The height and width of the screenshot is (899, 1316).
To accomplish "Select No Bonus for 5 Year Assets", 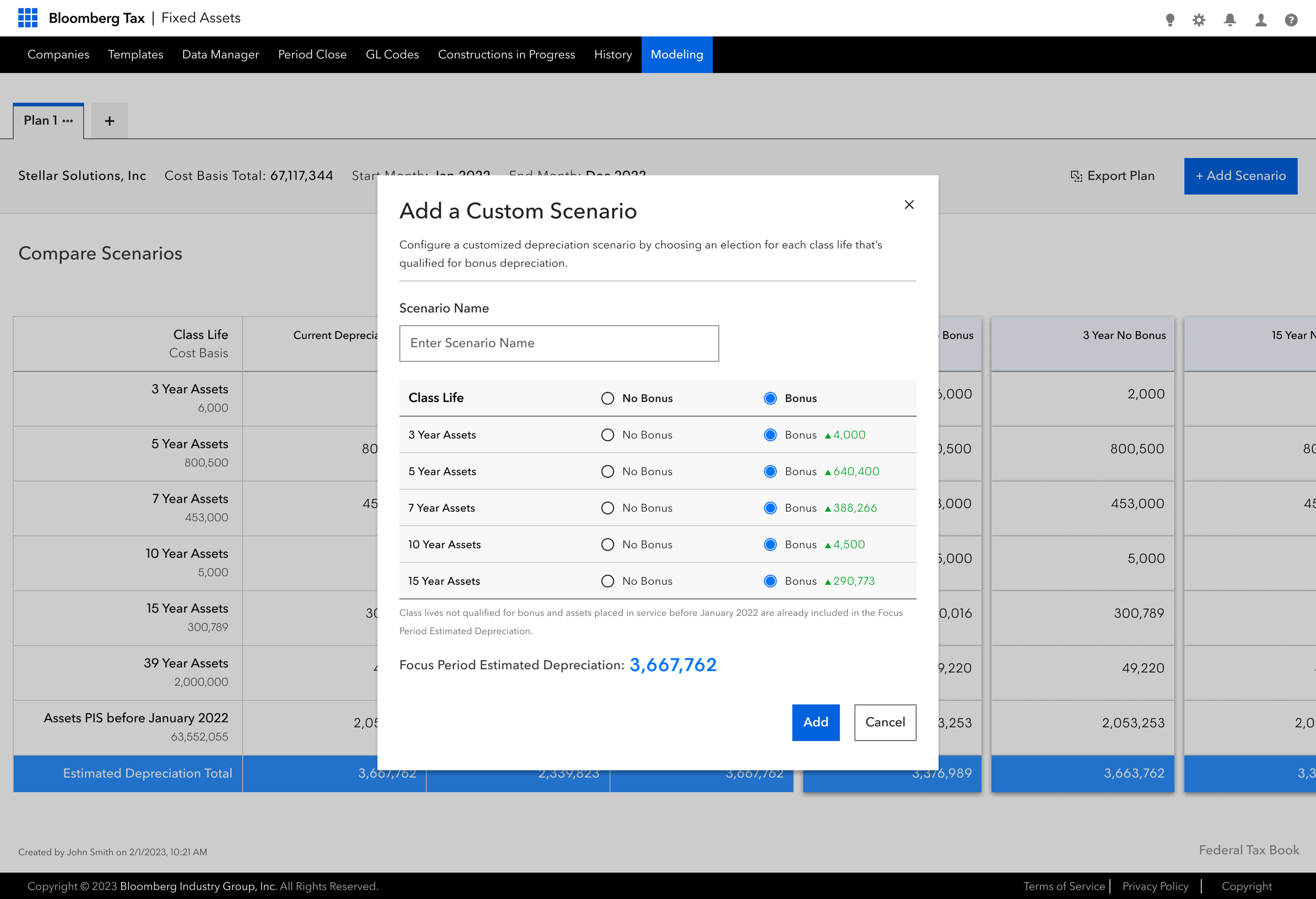I will 607,471.
